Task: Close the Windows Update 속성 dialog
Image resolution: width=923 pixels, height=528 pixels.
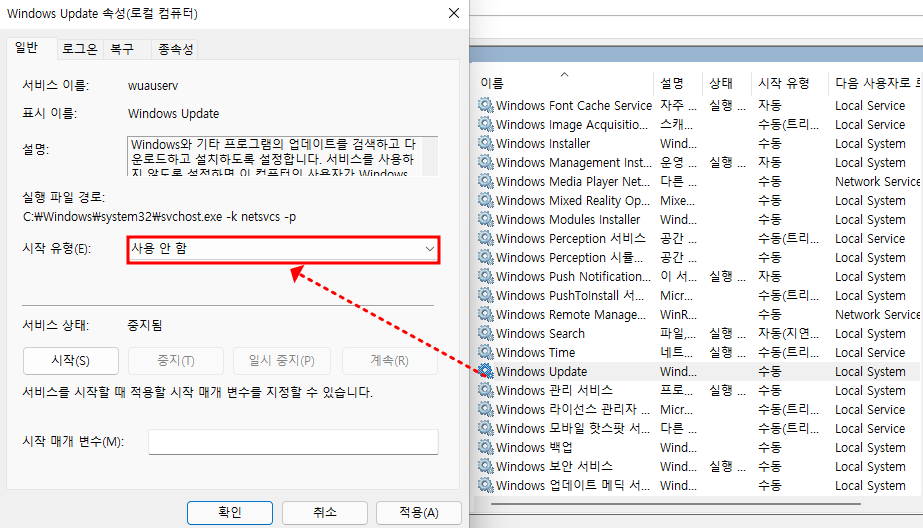Action: [454, 13]
